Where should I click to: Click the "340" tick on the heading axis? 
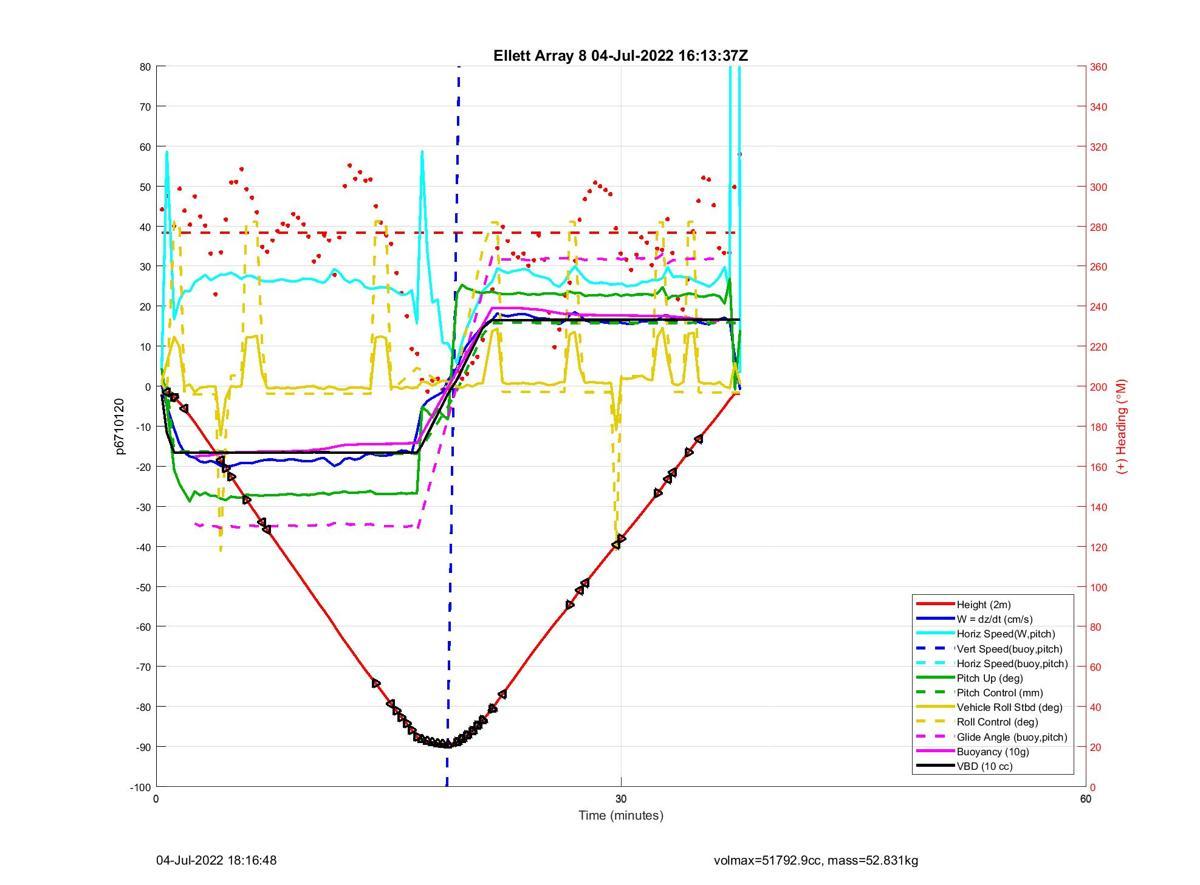coord(1098,107)
